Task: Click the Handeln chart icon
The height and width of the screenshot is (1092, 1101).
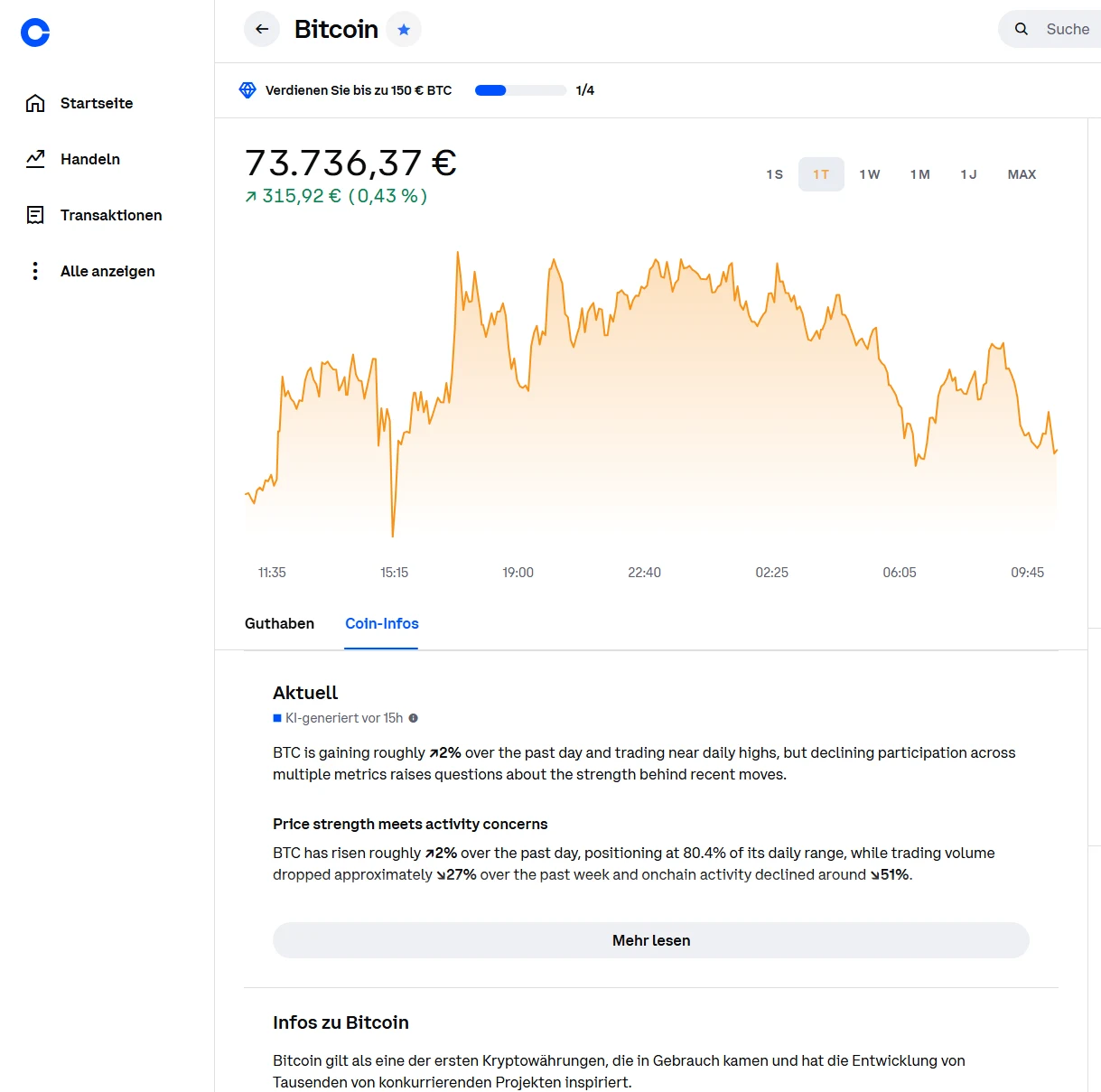Action: point(35,159)
